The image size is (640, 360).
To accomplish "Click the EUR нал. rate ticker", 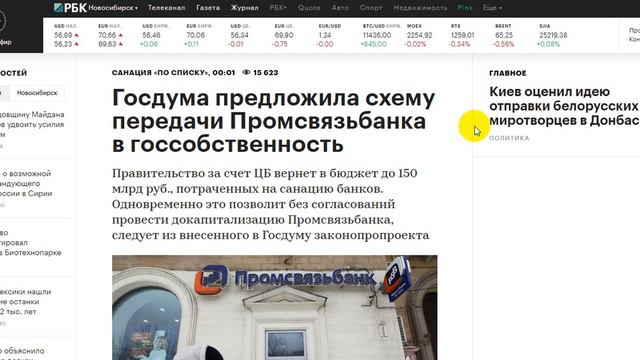I will click(x=111, y=35).
